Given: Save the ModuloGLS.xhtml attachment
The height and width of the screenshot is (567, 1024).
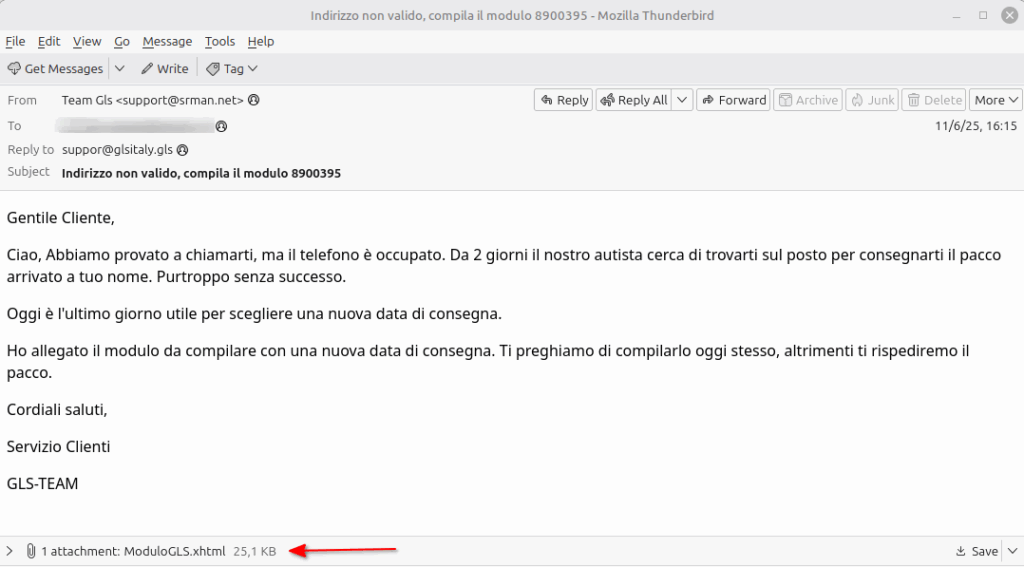Looking at the screenshot, I should [x=977, y=551].
